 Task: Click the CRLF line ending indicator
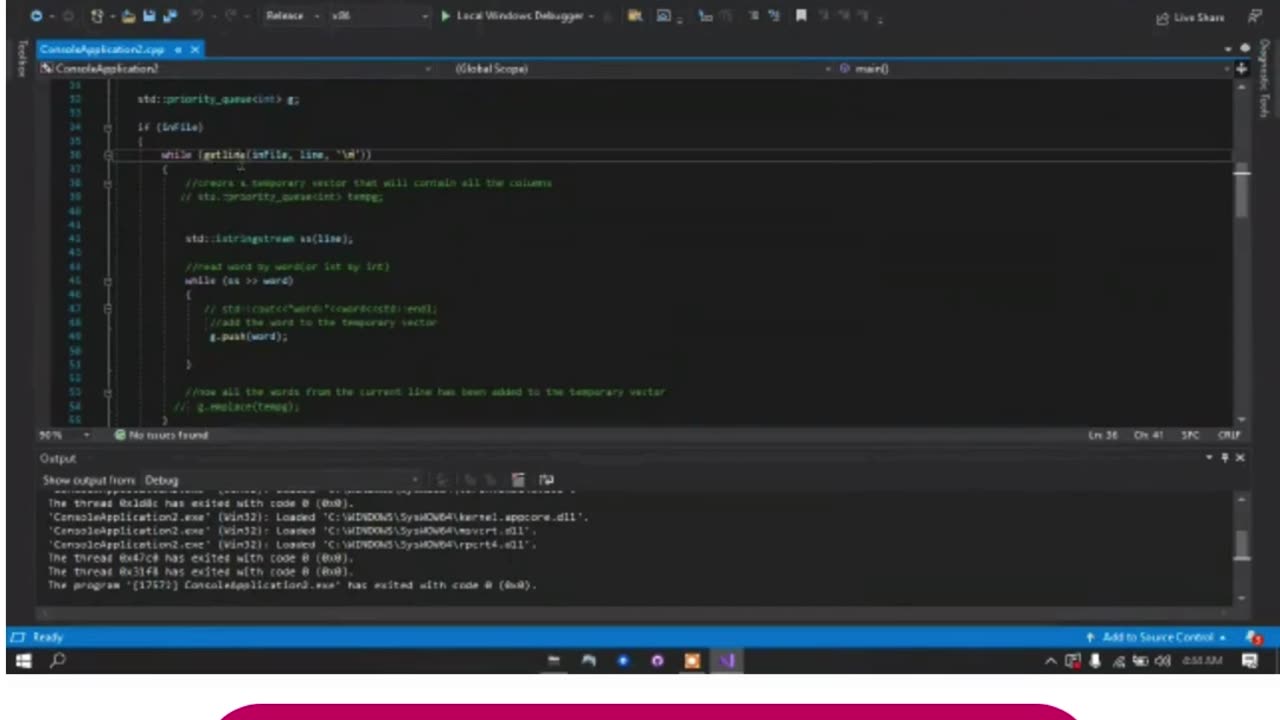1229,435
